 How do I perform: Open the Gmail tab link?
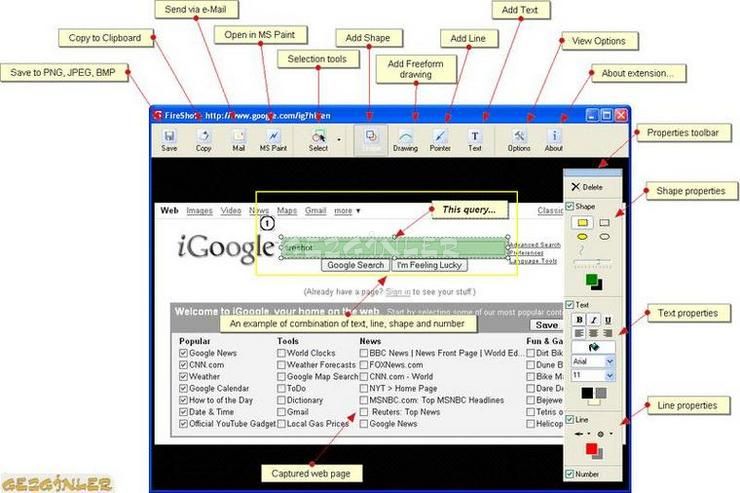pyautogui.click(x=315, y=211)
